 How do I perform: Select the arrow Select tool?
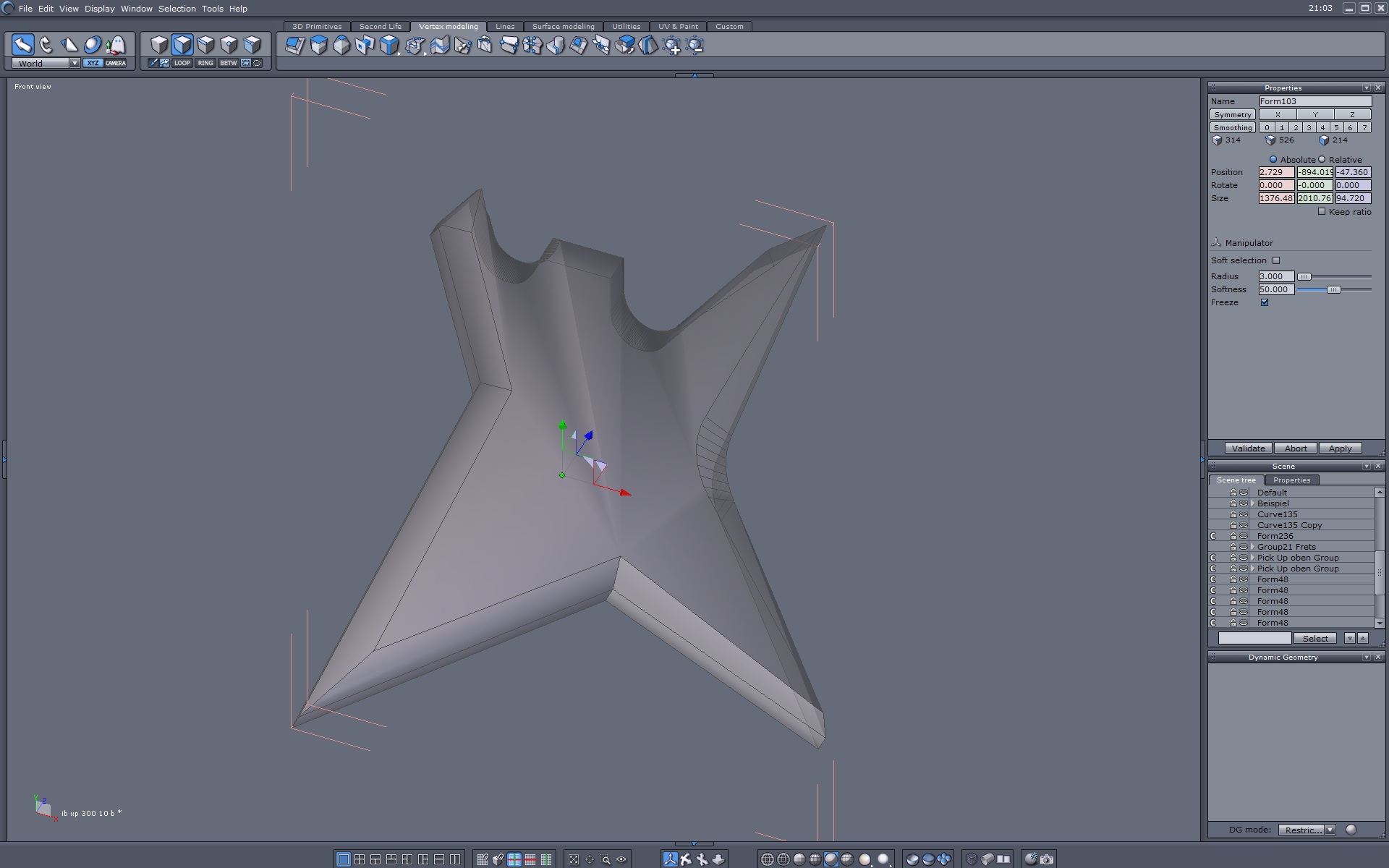point(22,45)
